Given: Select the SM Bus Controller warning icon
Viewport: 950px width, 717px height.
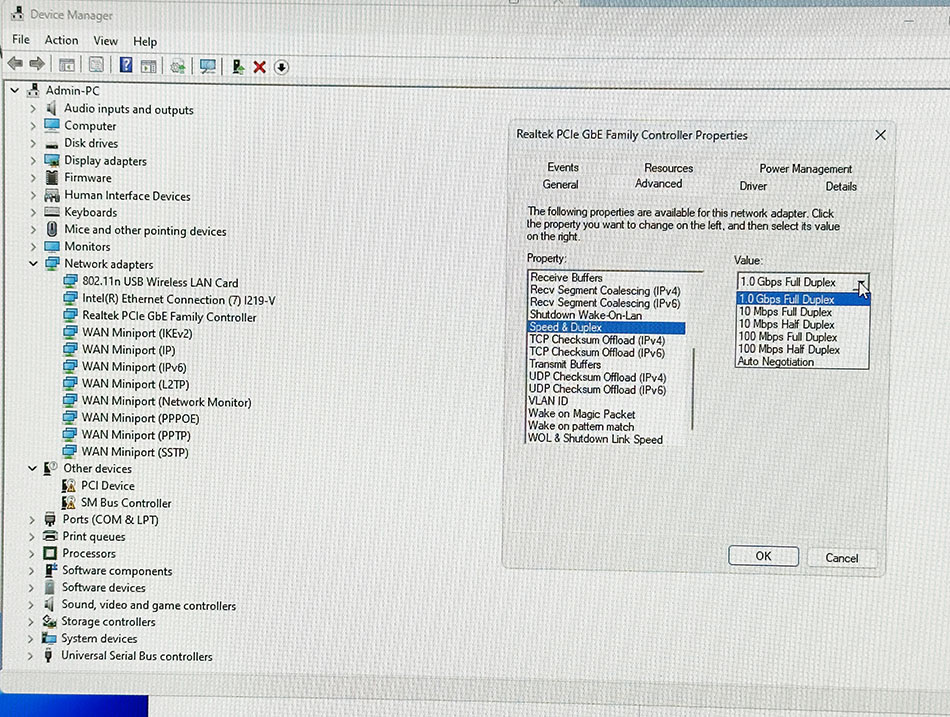Looking at the screenshot, I should pos(68,503).
